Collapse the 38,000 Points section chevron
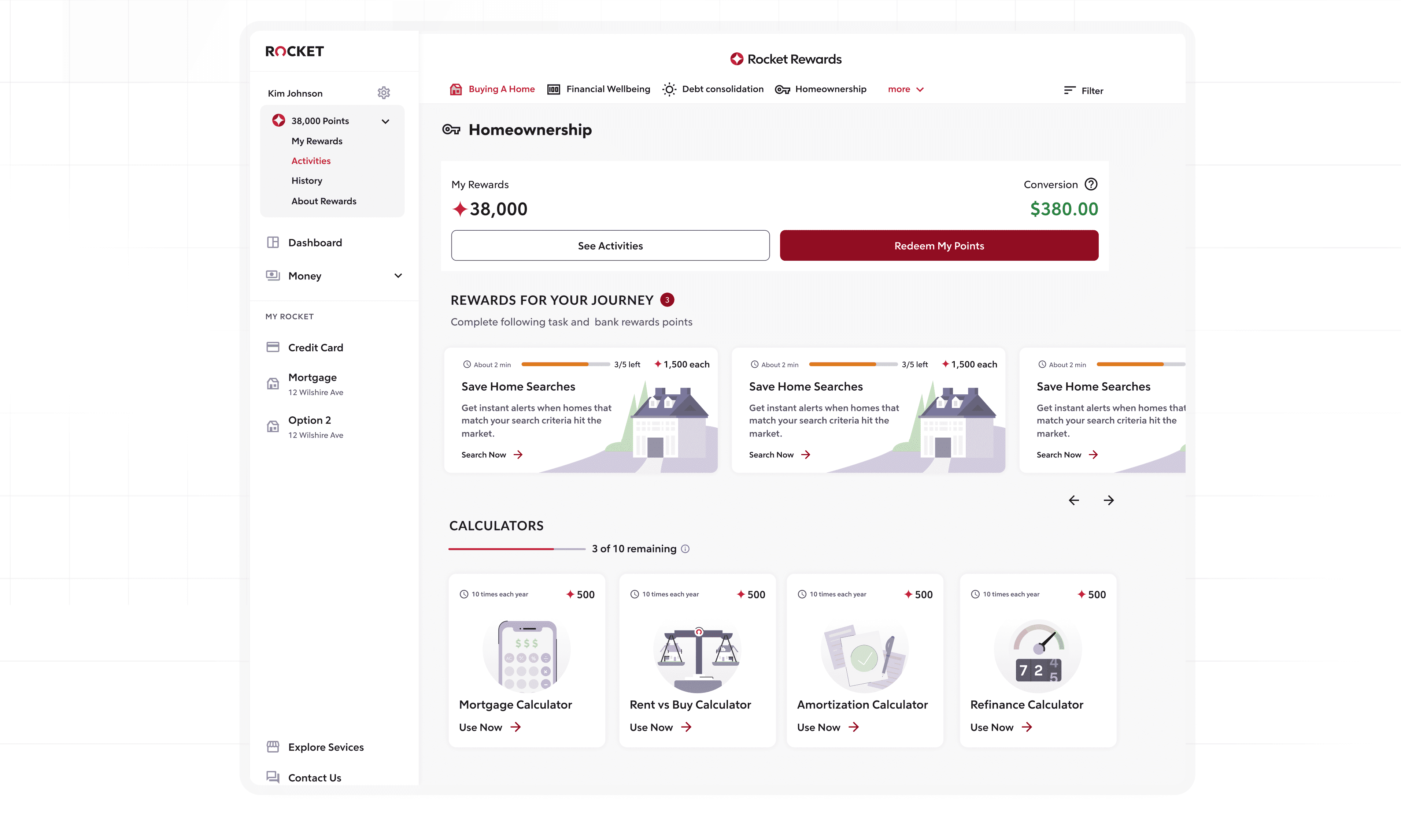This screenshot has height=840, width=1401. click(x=386, y=121)
